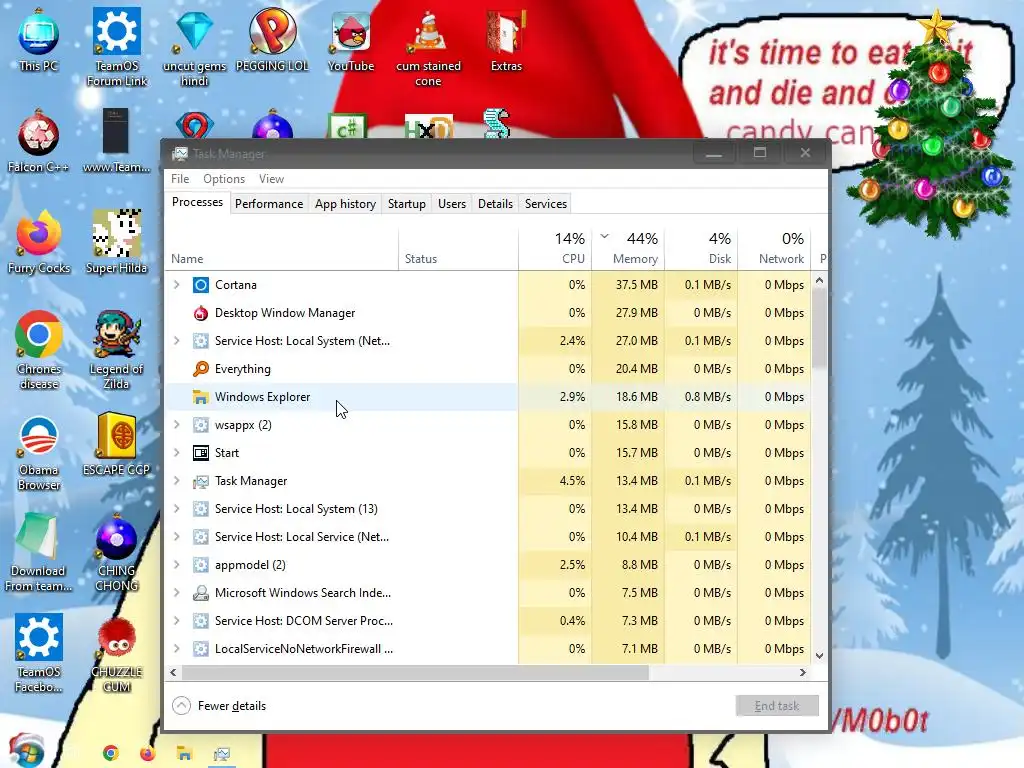Screen dimensions: 1024x768
Task: Sort processes by Memory column
Action: click(x=628, y=248)
